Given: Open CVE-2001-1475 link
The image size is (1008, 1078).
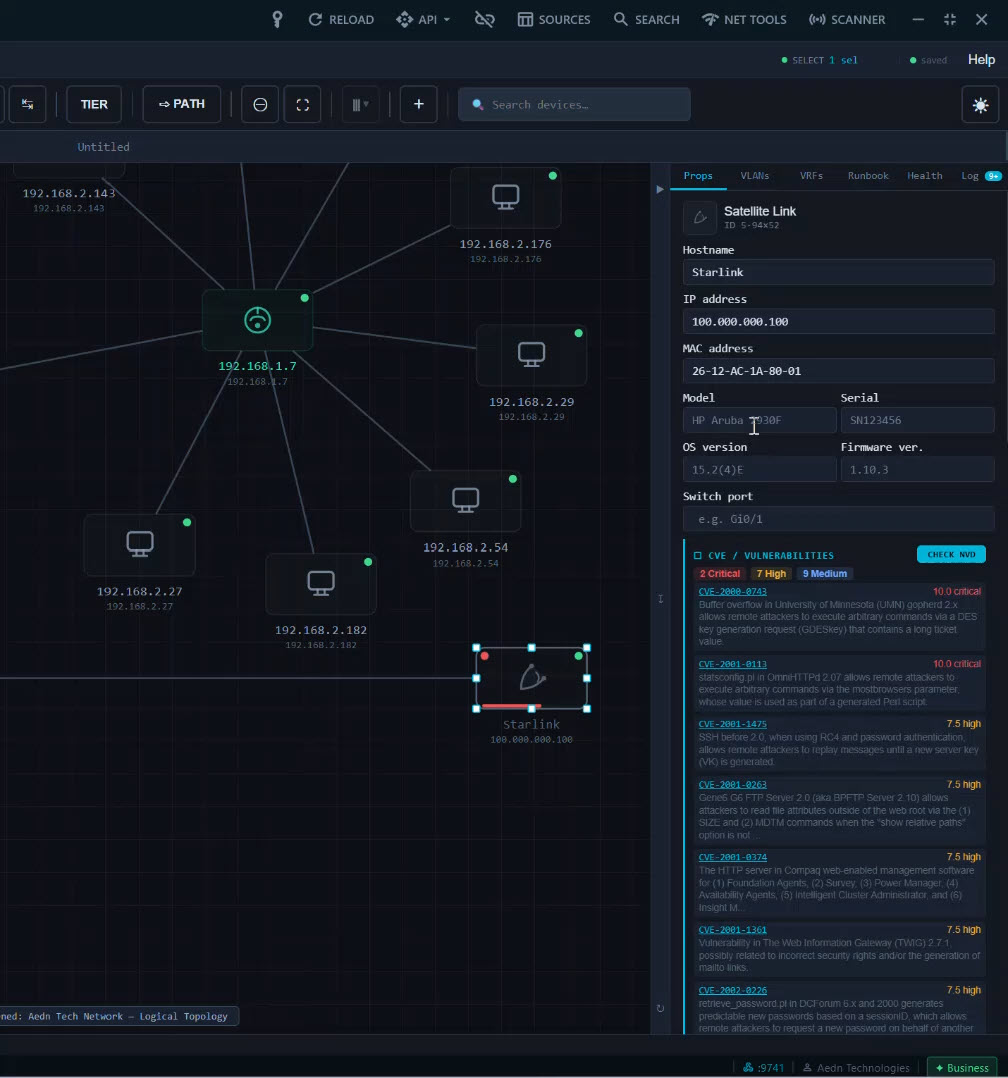Looking at the screenshot, I should [732, 724].
